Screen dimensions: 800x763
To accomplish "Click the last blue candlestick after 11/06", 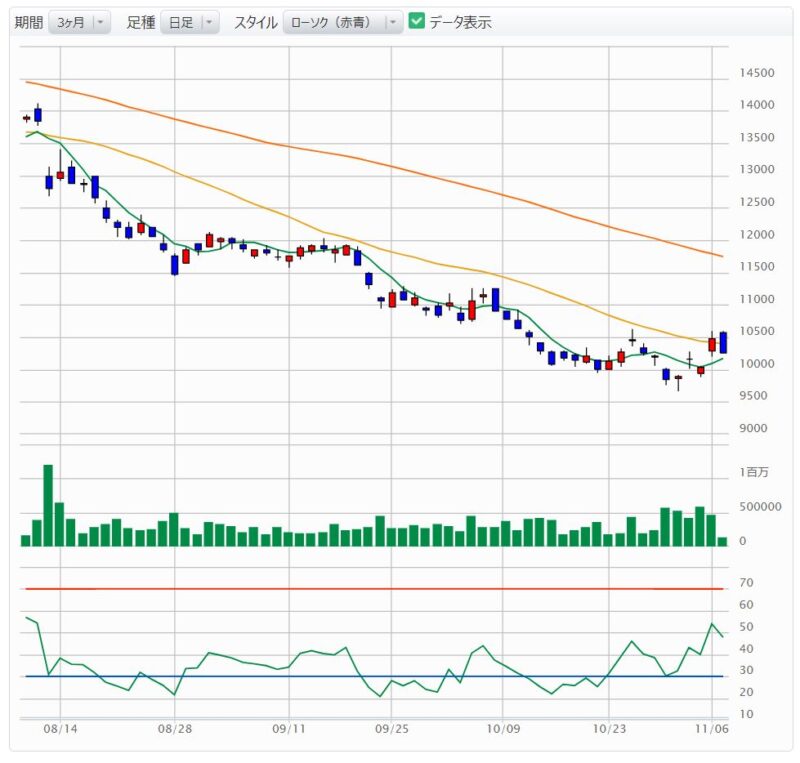I will (x=723, y=342).
